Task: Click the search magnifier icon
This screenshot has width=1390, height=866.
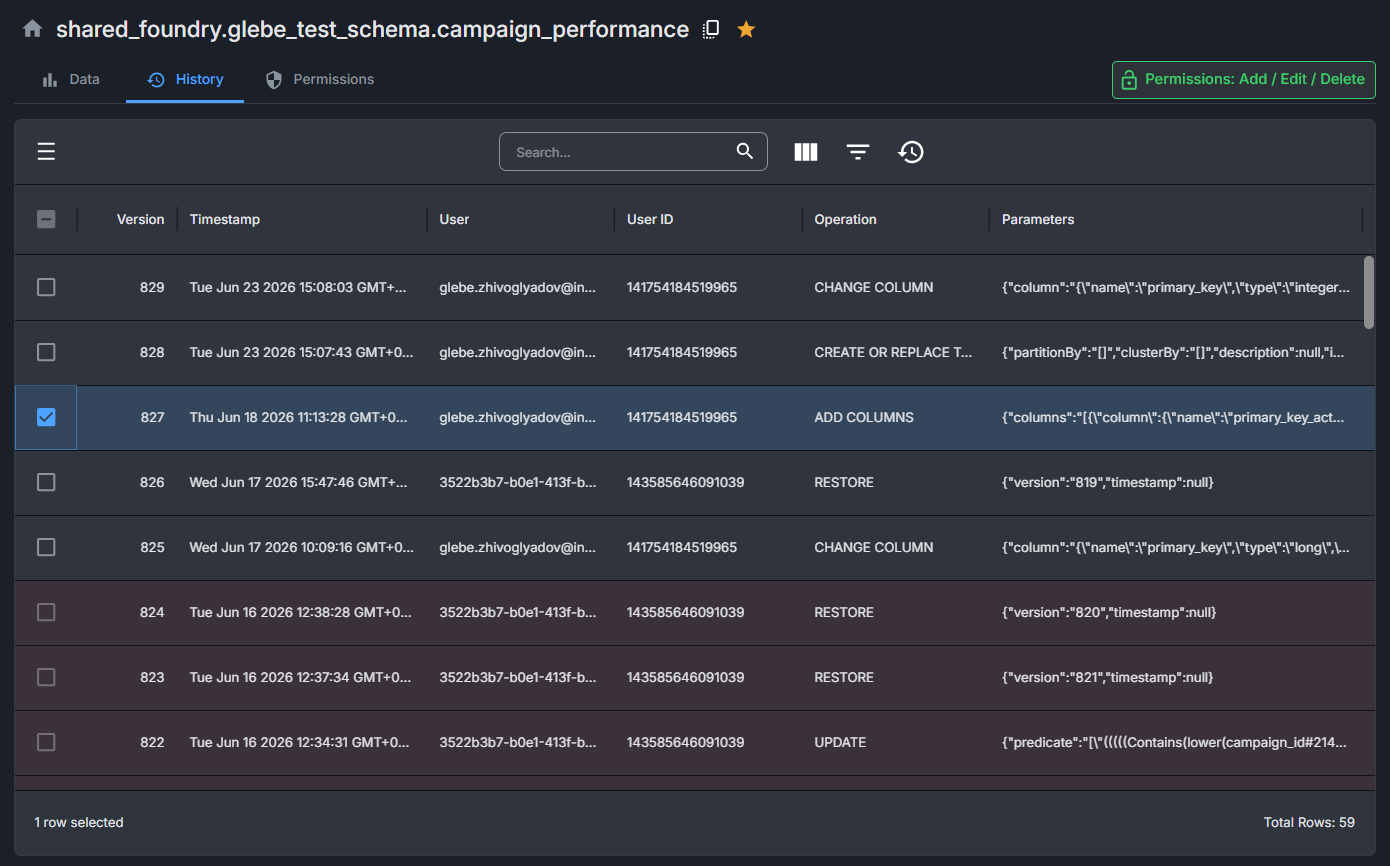Action: coord(744,151)
